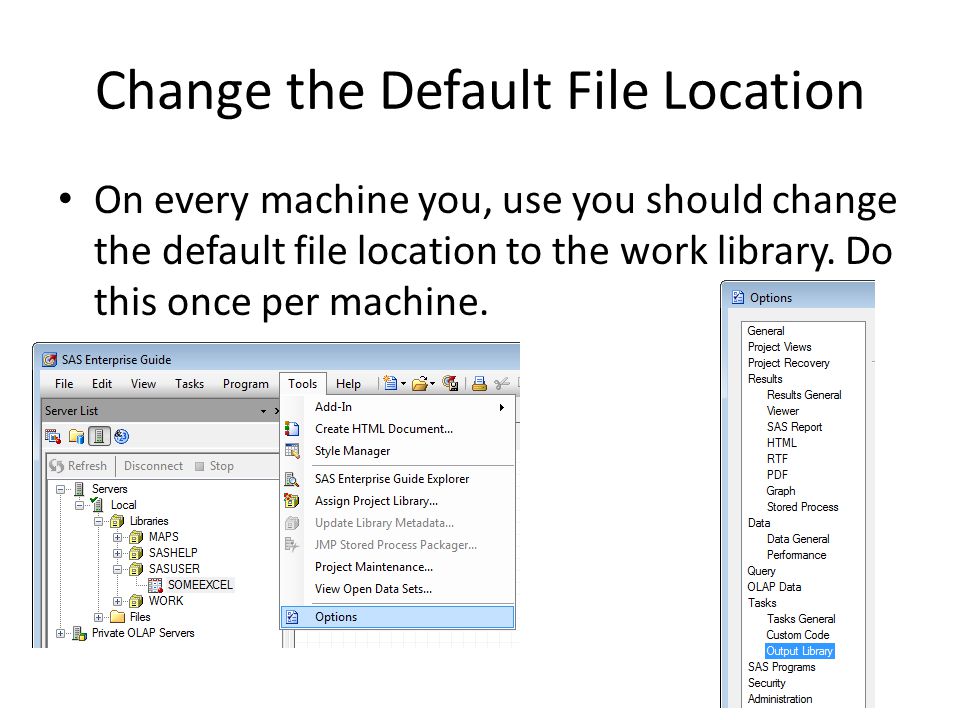Open the Help menu
Screen dimensions: 960x720
click(x=348, y=384)
